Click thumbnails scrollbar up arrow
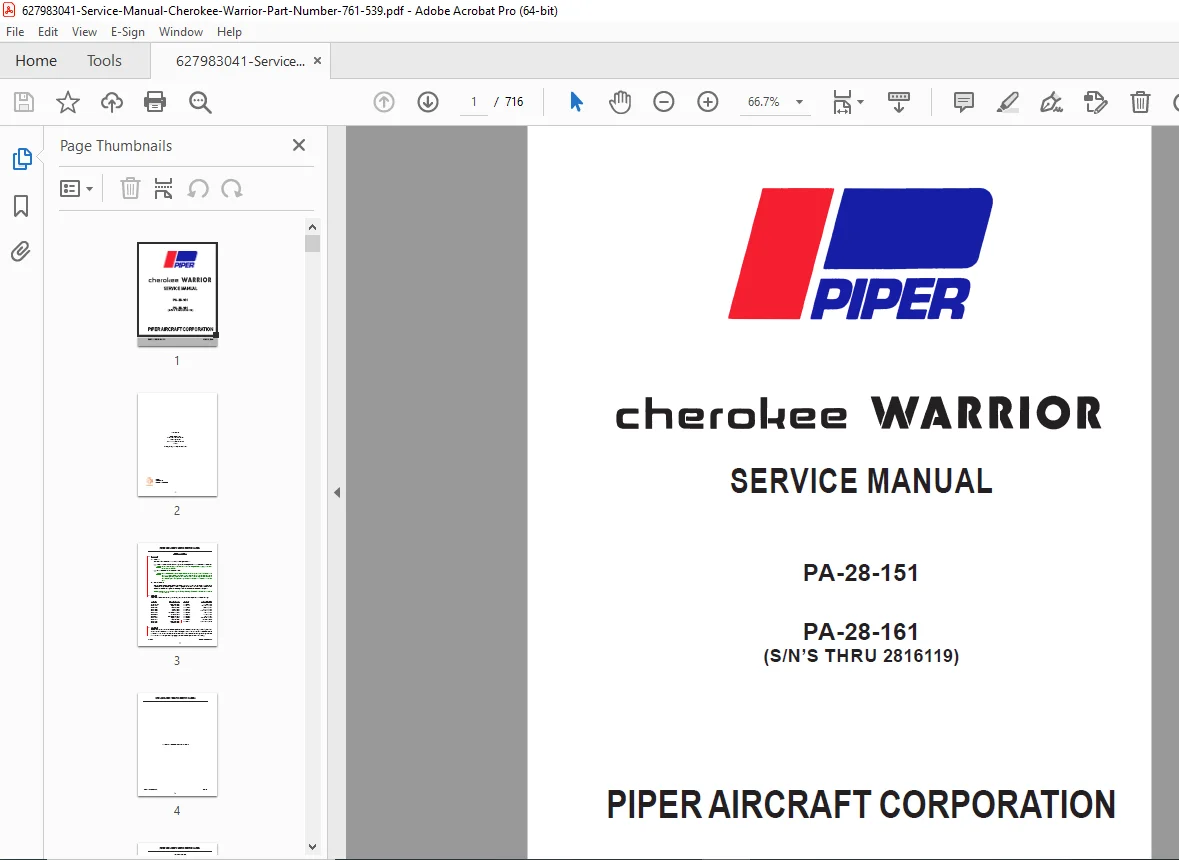The height and width of the screenshot is (860, 1179). 313,227
